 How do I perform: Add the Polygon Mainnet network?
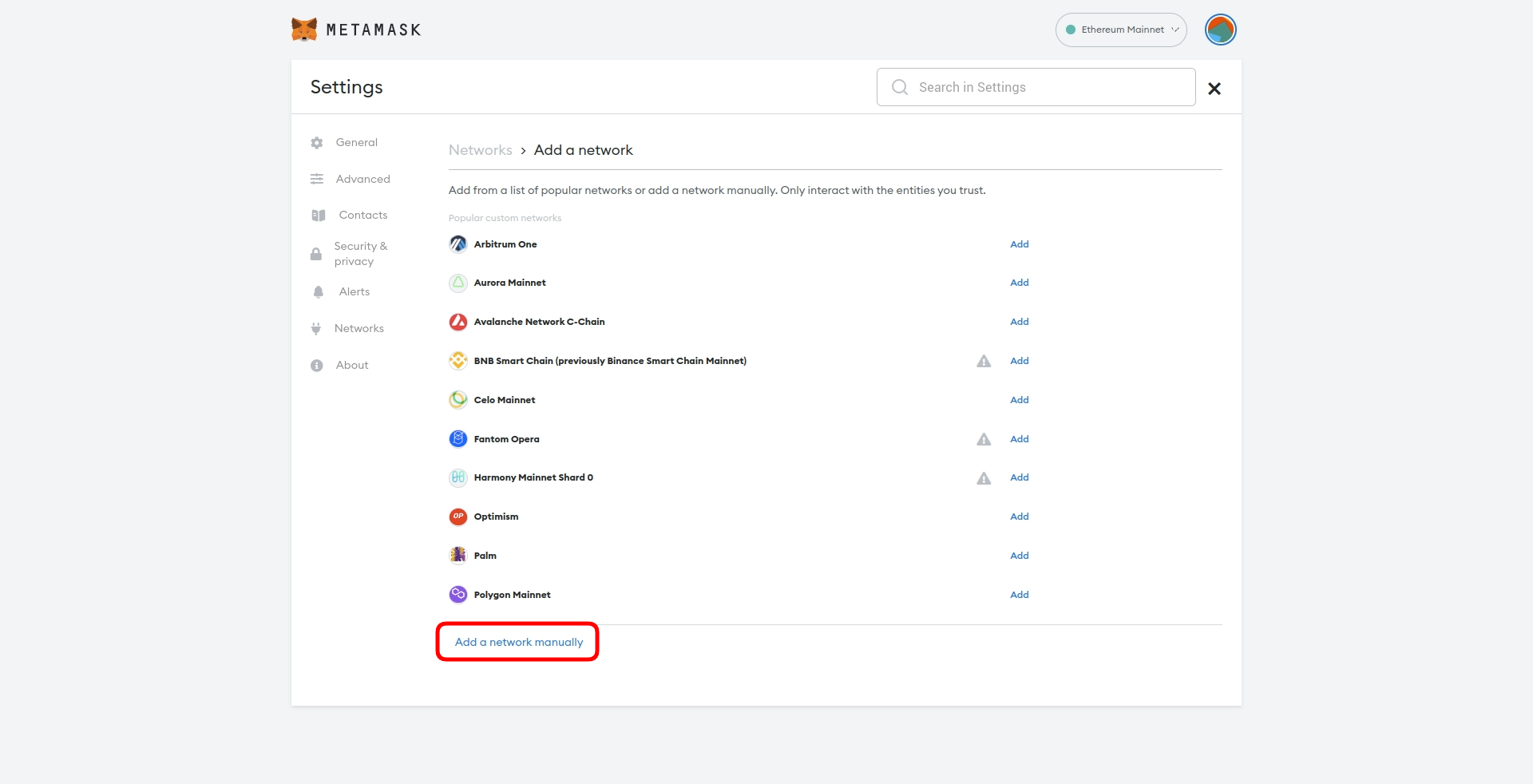(x=1020, y=595)
